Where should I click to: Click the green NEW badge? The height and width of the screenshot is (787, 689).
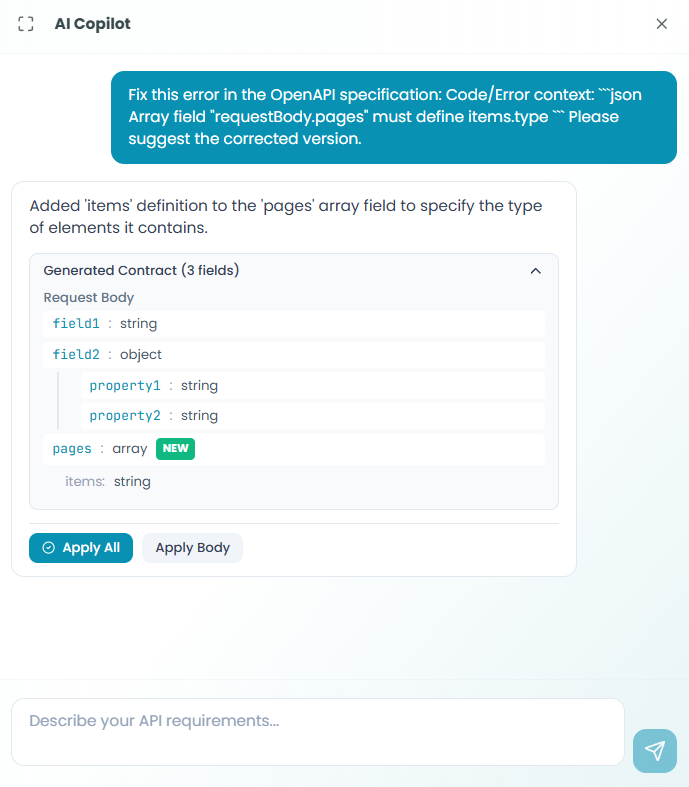click(175, 449)
